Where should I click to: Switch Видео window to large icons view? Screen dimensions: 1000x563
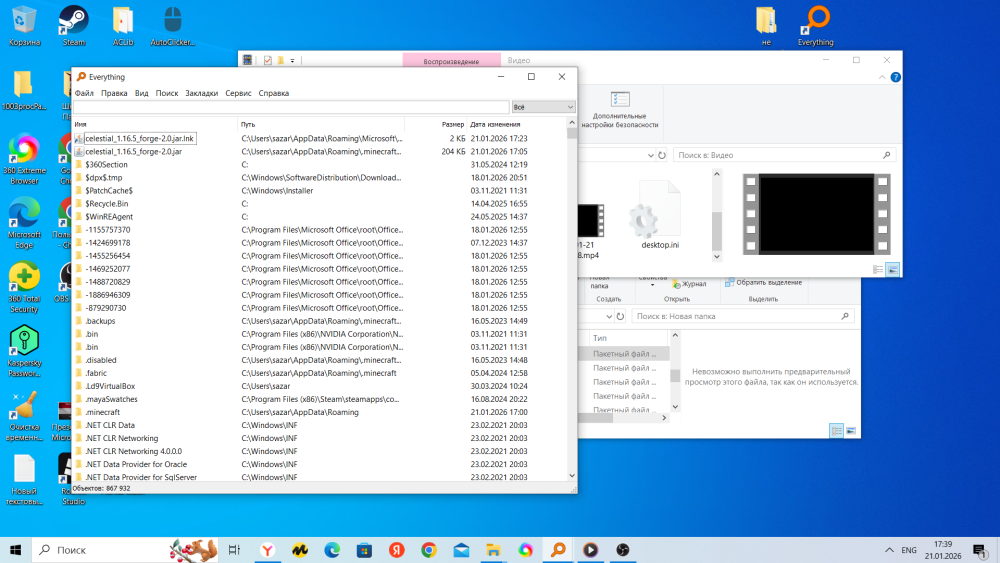tap(892, 270)
